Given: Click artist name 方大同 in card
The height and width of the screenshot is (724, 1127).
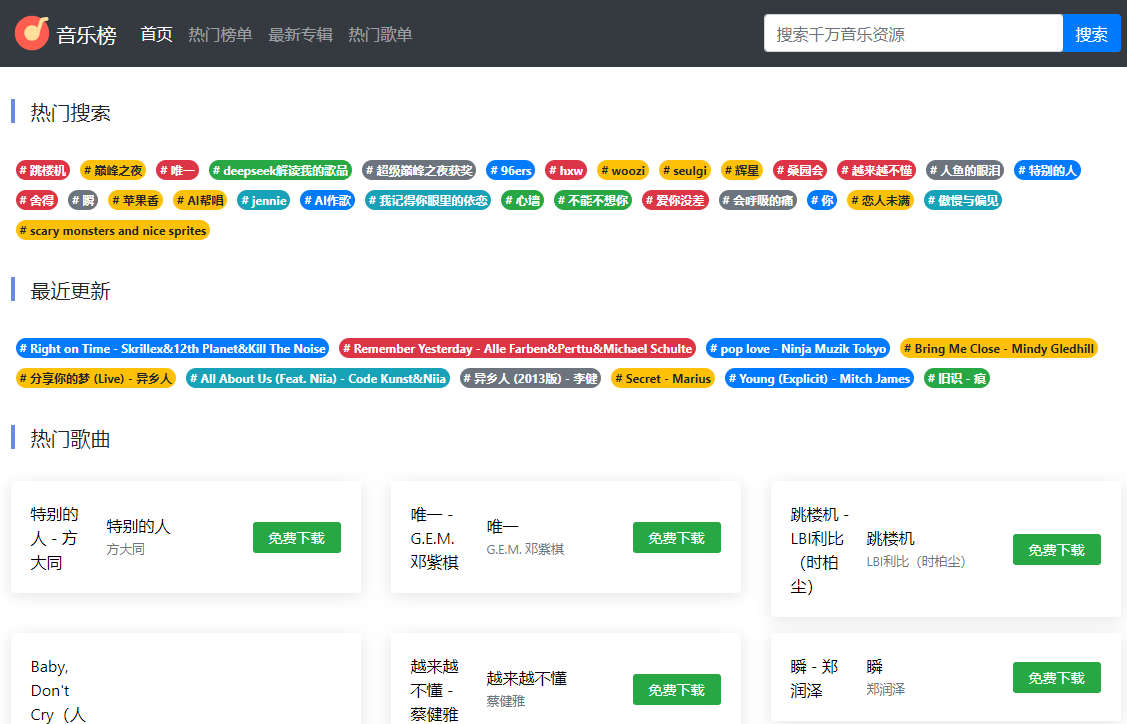Looking at the screenshot, I should pos(126,549).
